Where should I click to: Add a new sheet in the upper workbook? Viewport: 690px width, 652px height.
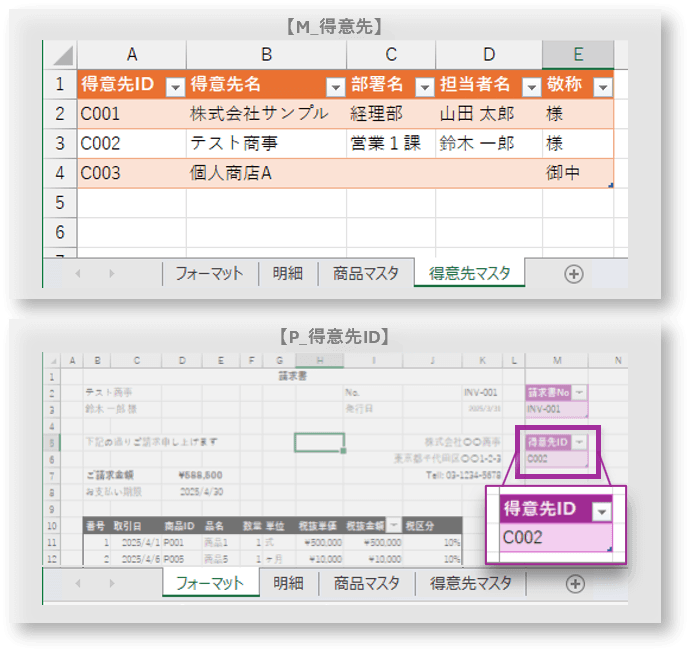(x=573, y=272)
